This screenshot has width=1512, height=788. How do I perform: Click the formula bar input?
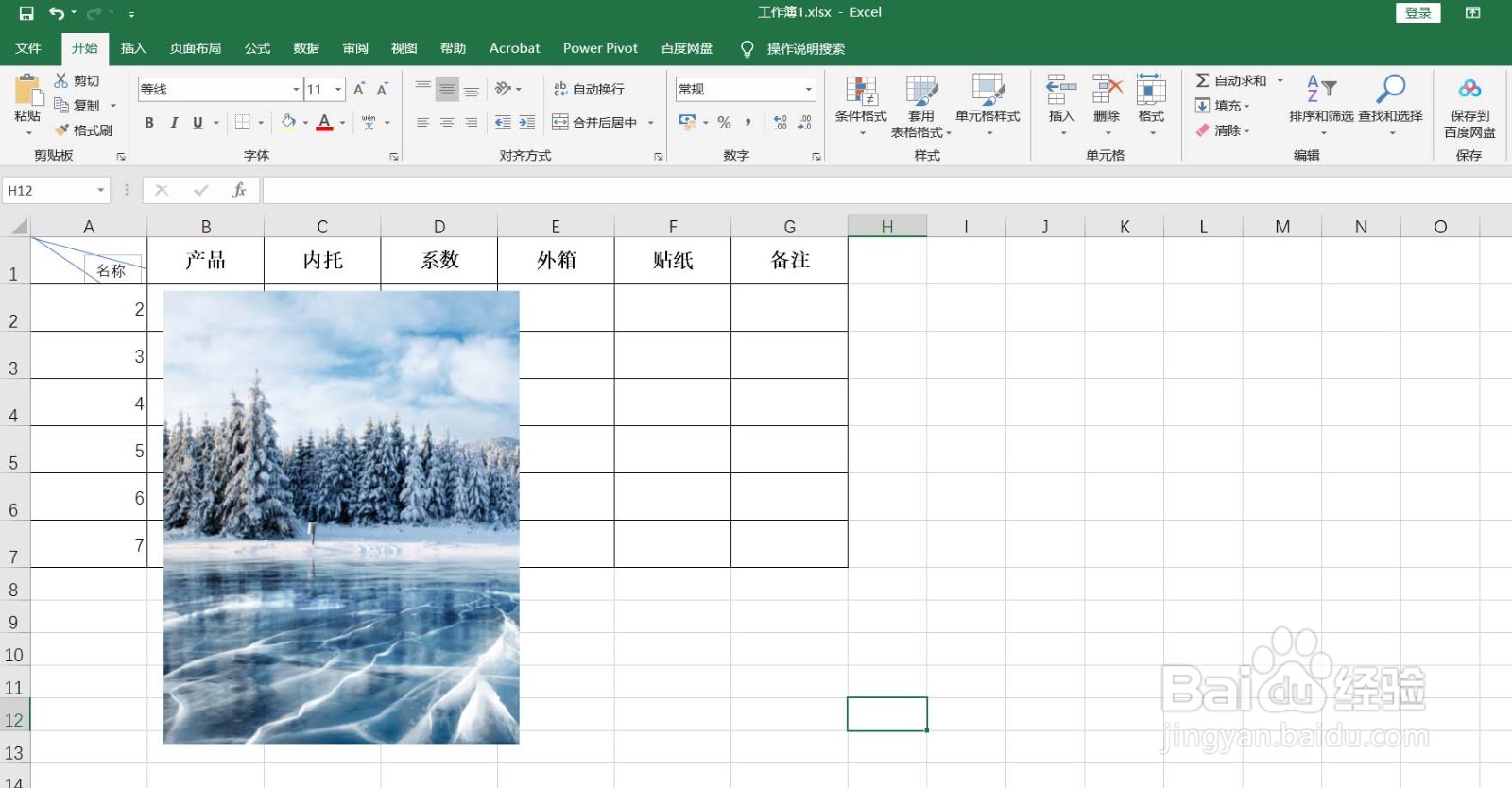click(886, 191)
